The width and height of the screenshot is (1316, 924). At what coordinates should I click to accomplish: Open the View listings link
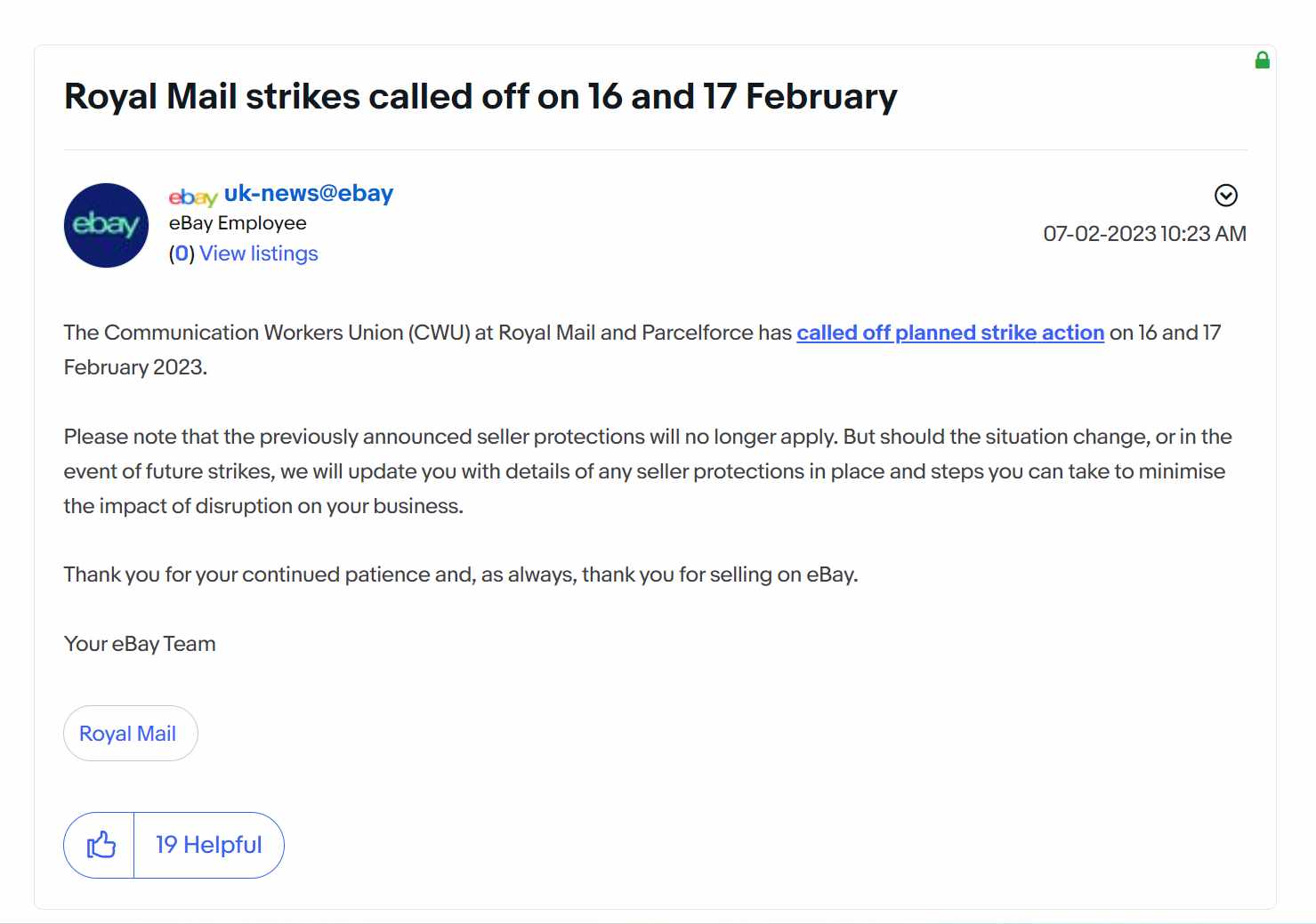tap(259, 253)
